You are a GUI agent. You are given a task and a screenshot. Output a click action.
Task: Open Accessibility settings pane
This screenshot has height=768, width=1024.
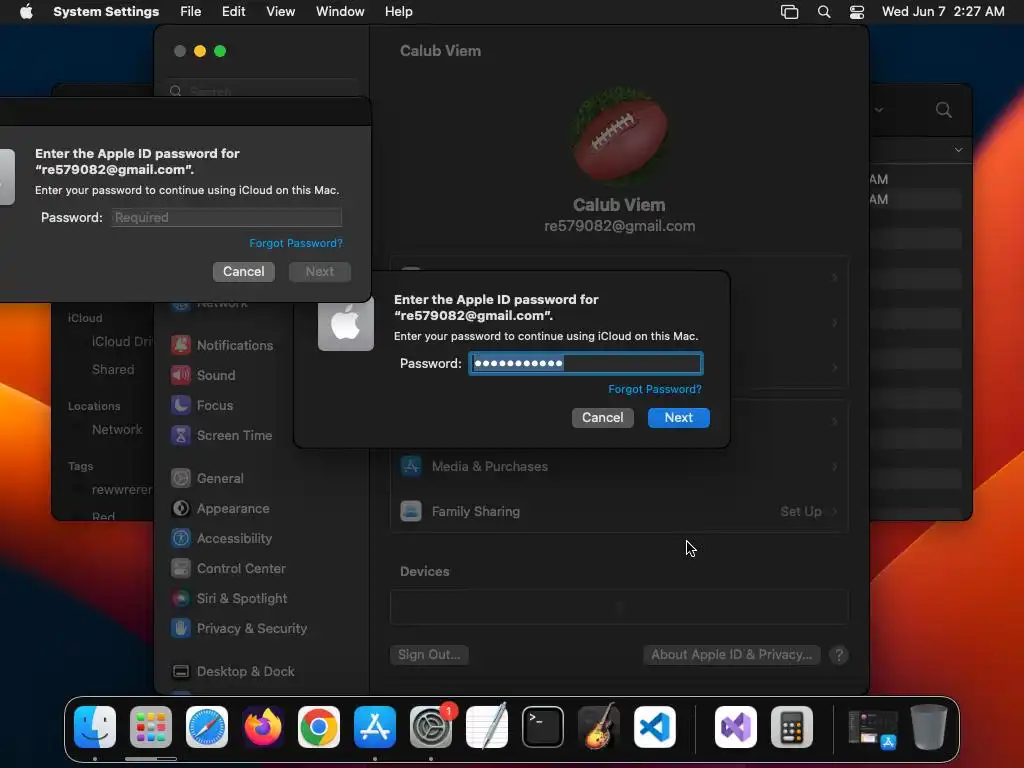(221, 538)
